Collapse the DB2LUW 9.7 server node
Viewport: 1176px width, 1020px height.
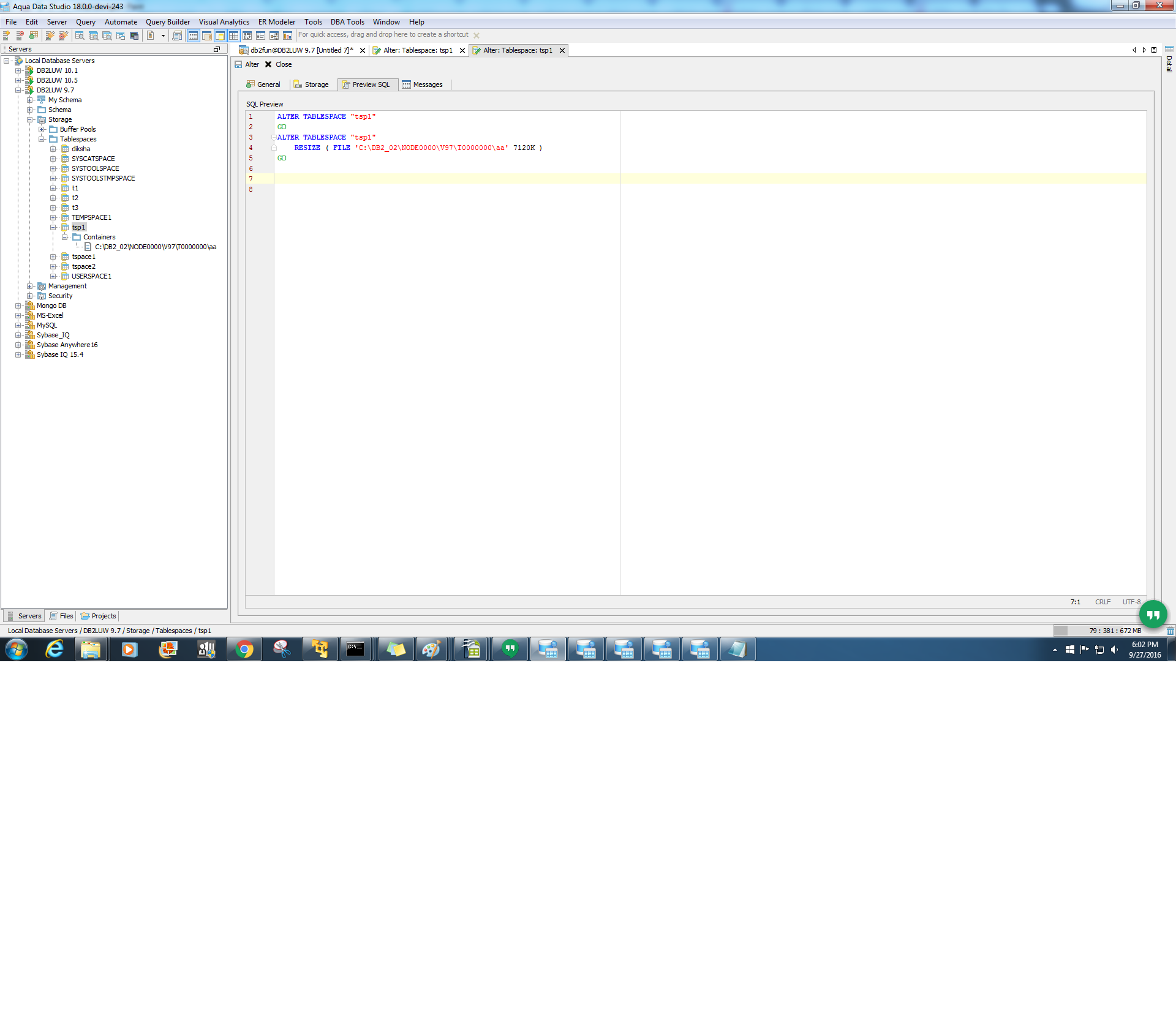[x=18, y=90]
